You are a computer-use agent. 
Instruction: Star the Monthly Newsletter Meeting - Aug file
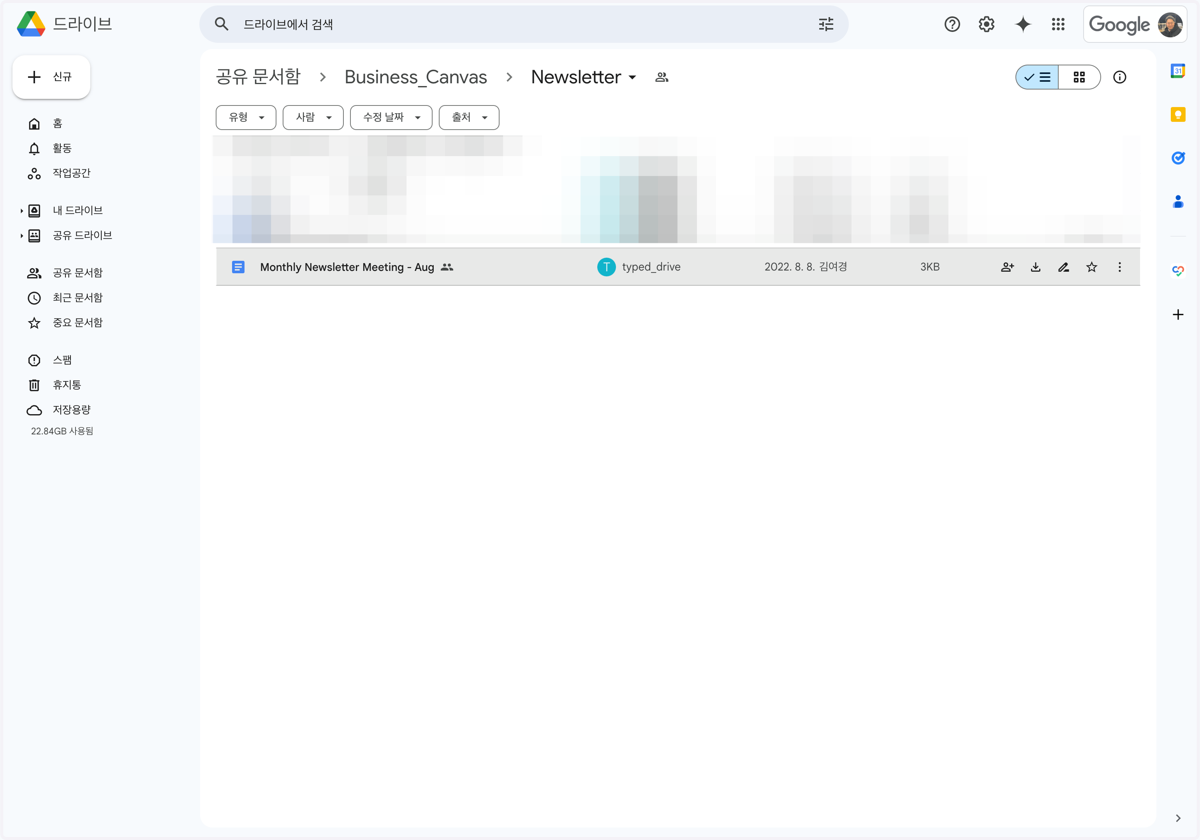(x=1091, y=267)
